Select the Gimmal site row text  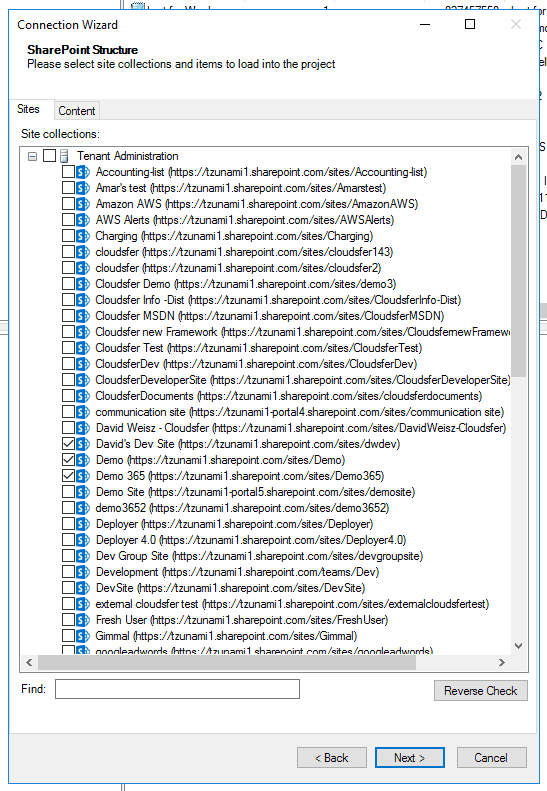click(226, 636)
